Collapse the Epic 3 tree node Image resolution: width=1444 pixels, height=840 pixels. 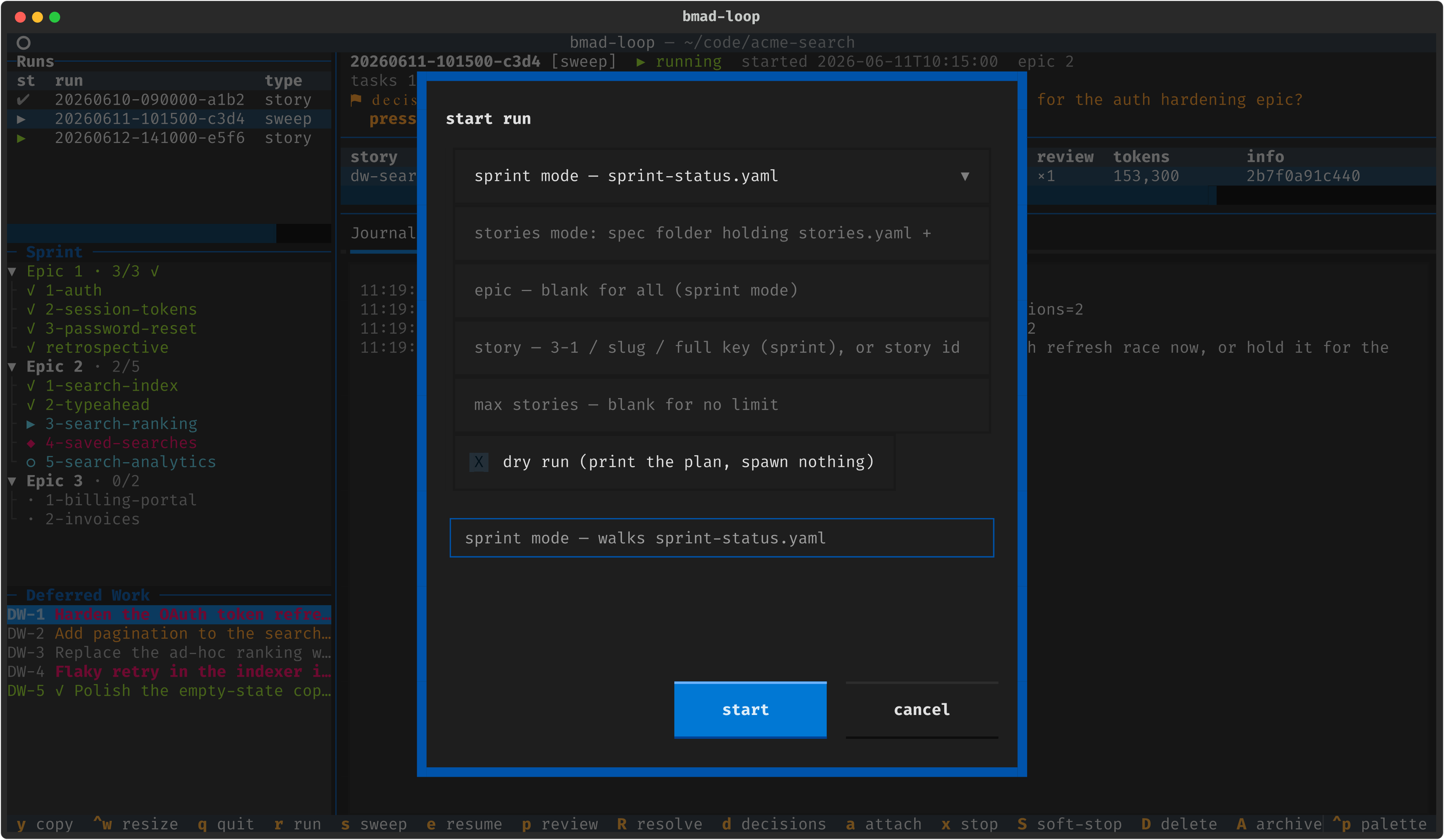click(12, 481)
